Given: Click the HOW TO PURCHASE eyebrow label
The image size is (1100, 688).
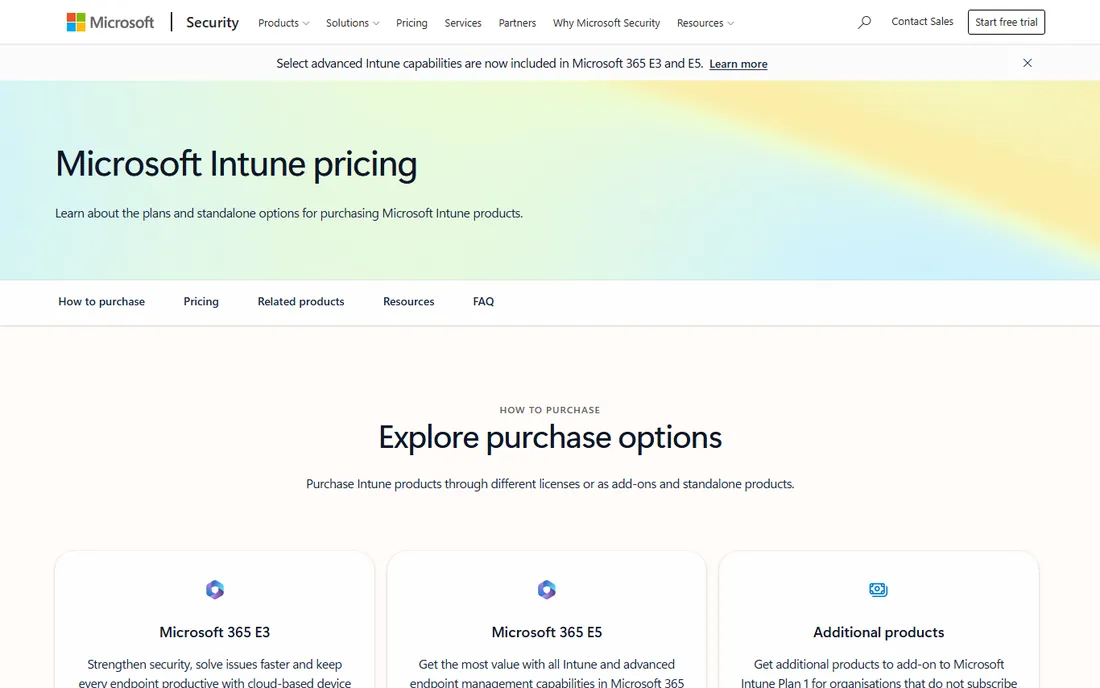Looking at the screenshot, I should (x=550, y=410).
